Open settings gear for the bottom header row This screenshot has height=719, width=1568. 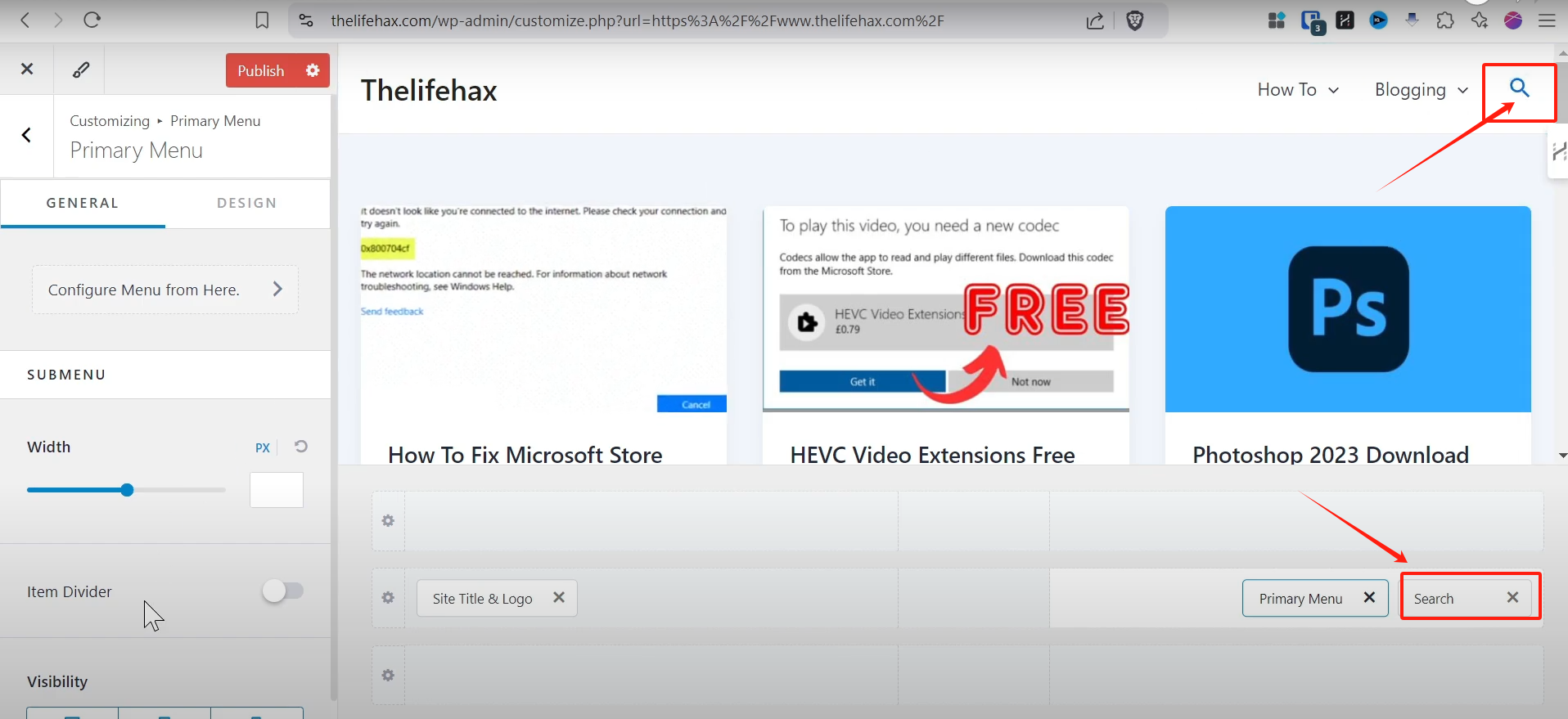tap(388, 675)
